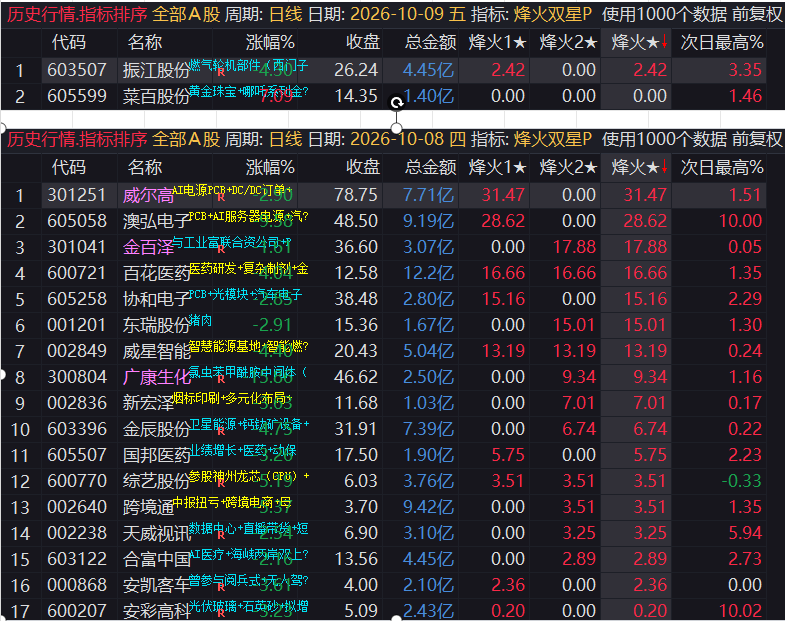The image size is (785, 621).
Task: Select stock code 605507
Action: 77,455
